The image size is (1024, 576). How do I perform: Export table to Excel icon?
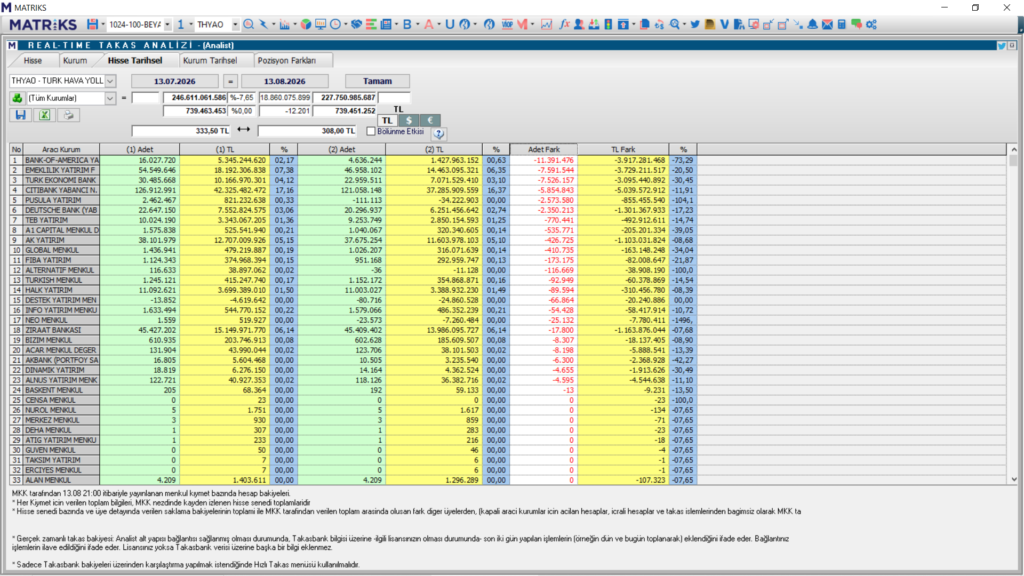coord(44,115)
